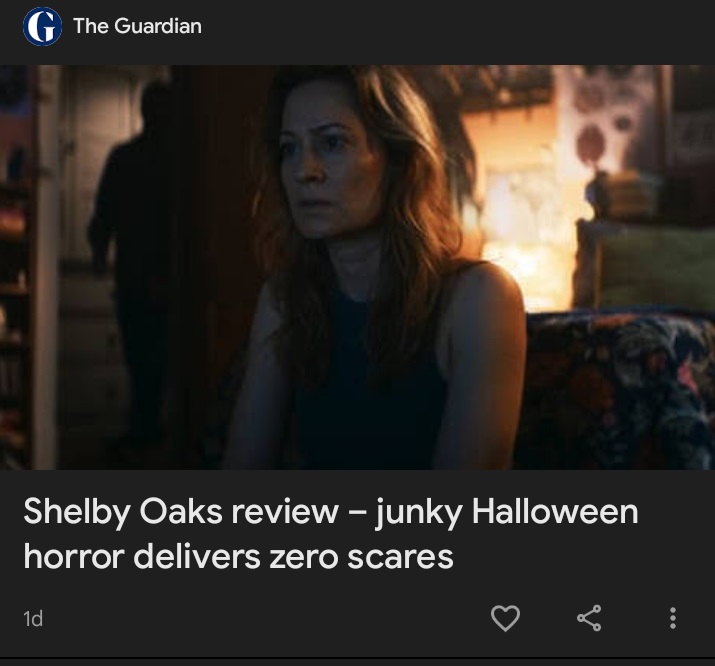Share the Shelby Oaks article
The image size is (715, 666).
(x=589, y=618)
